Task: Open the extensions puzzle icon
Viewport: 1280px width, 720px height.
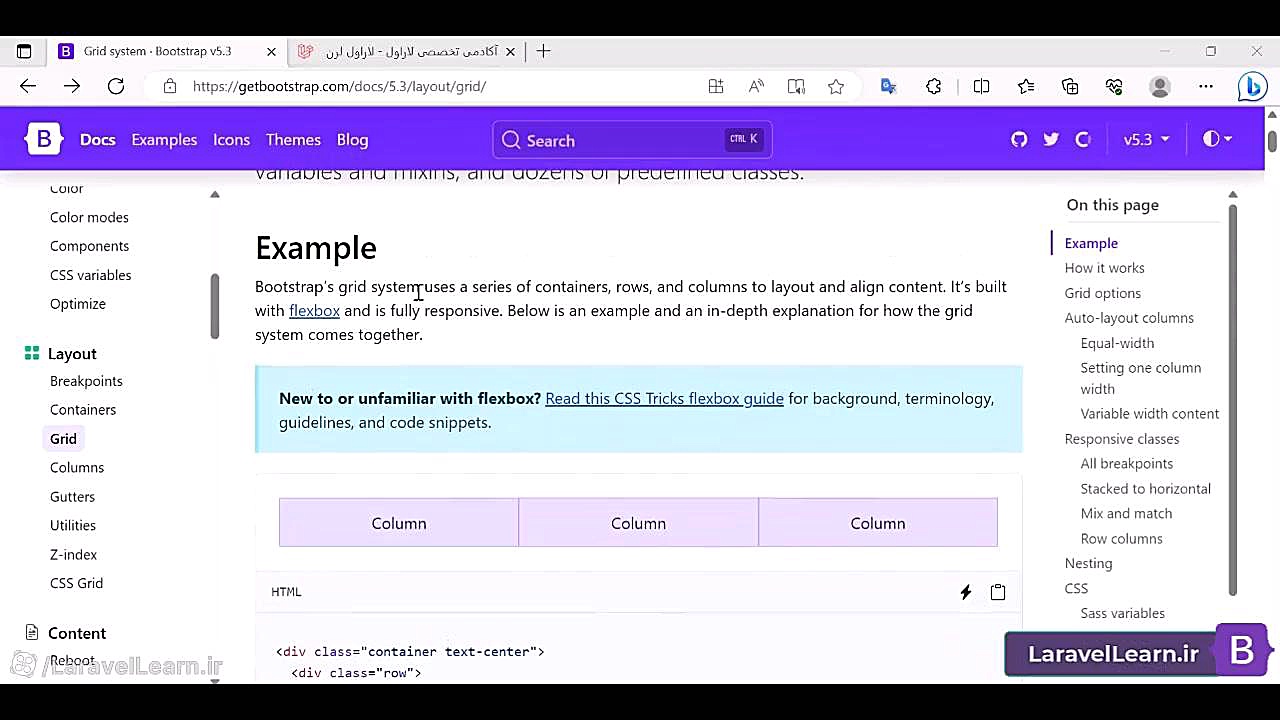Action: pyautogui.click(x=934, y=87)
